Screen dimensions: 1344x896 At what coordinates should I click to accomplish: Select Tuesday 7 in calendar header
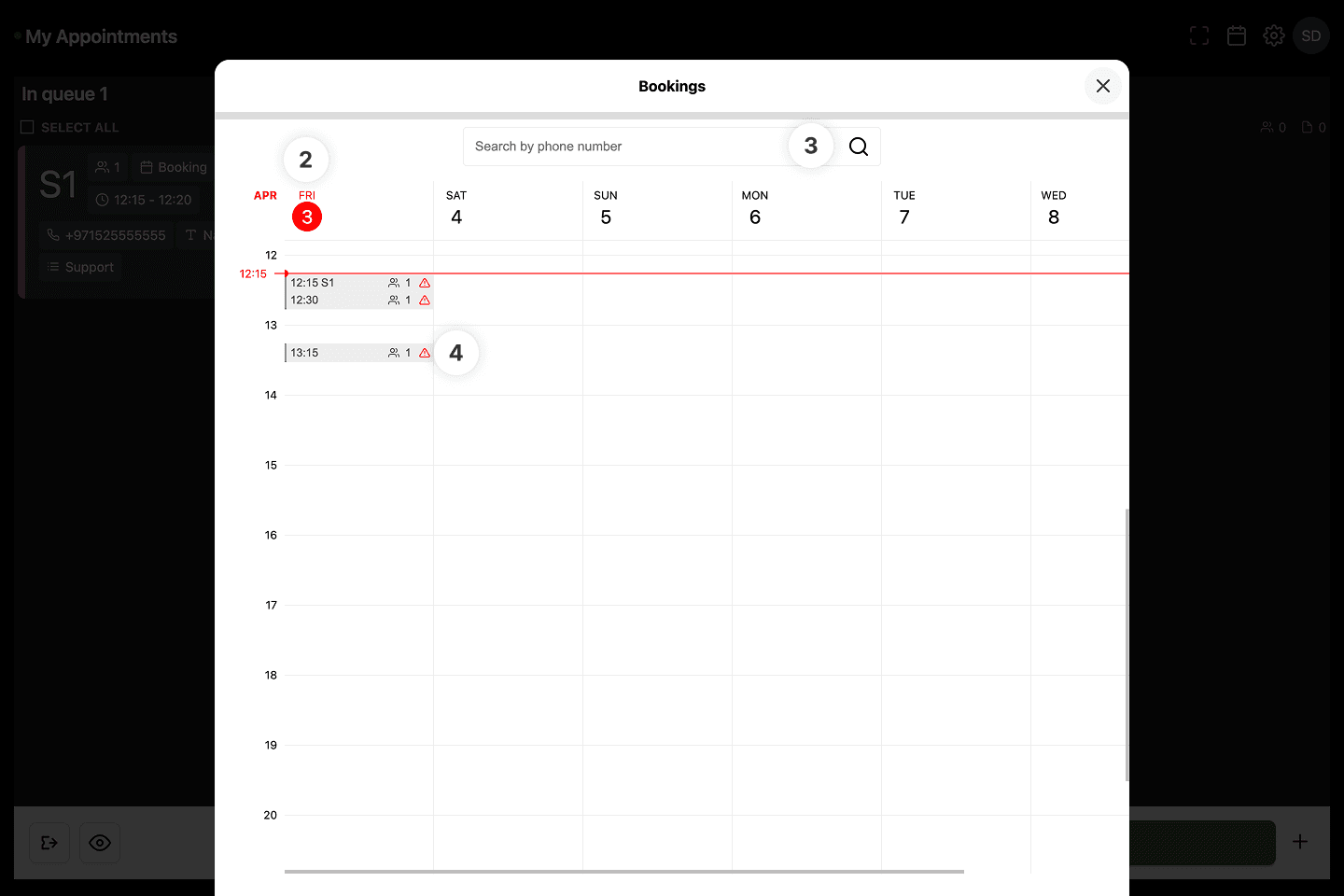pos(904,210)
